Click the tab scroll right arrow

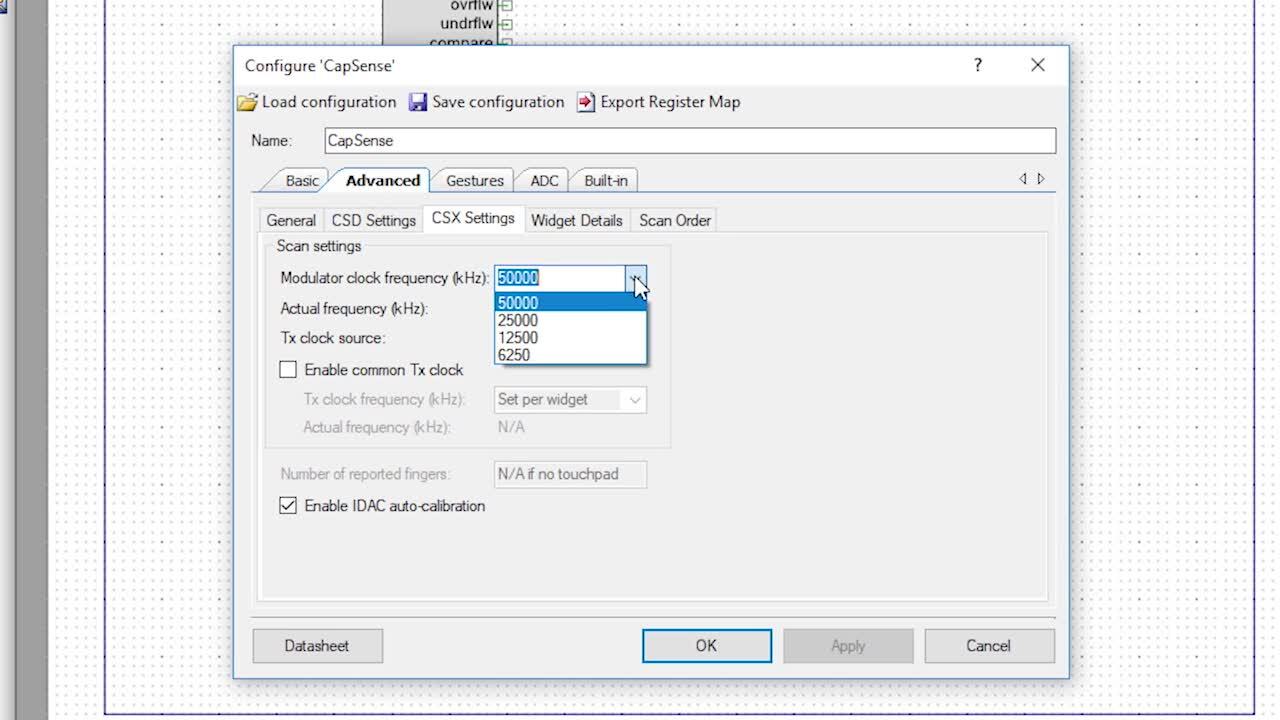pos(1041,178)
